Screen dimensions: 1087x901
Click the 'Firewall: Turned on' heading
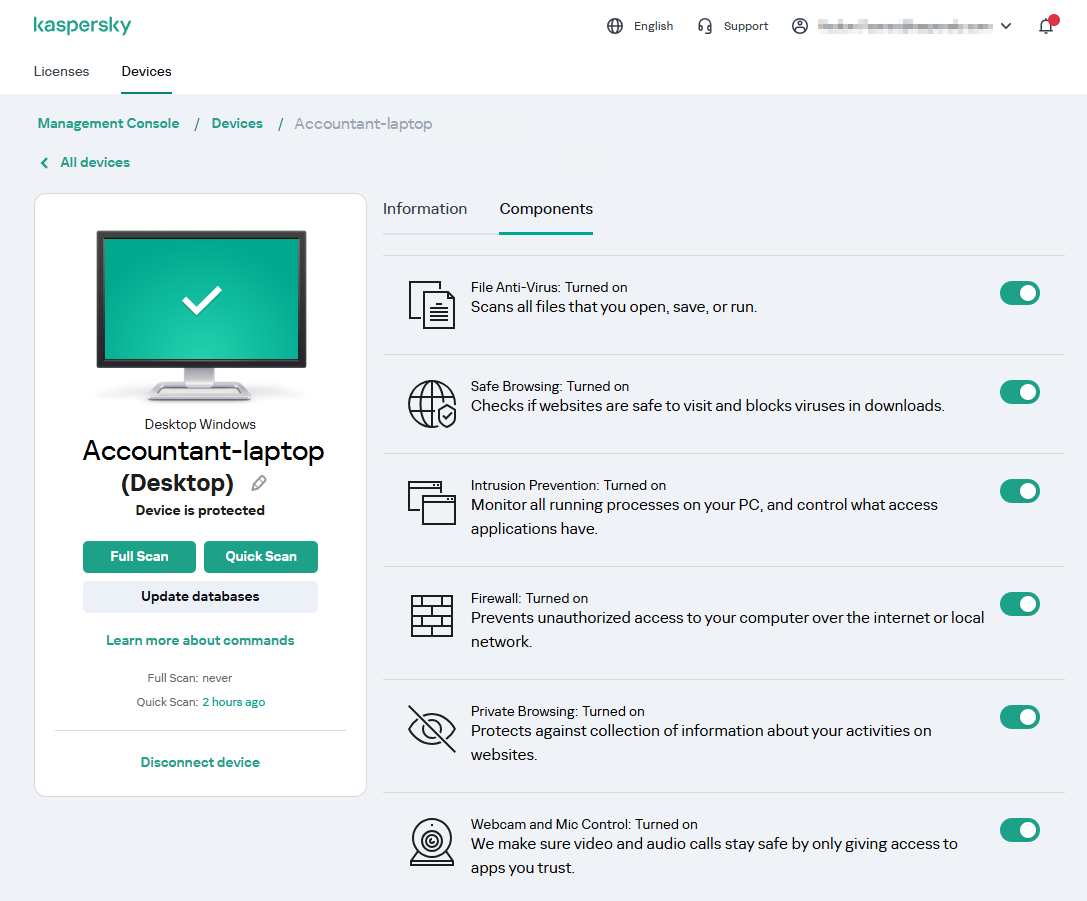(x=529, y=598)
